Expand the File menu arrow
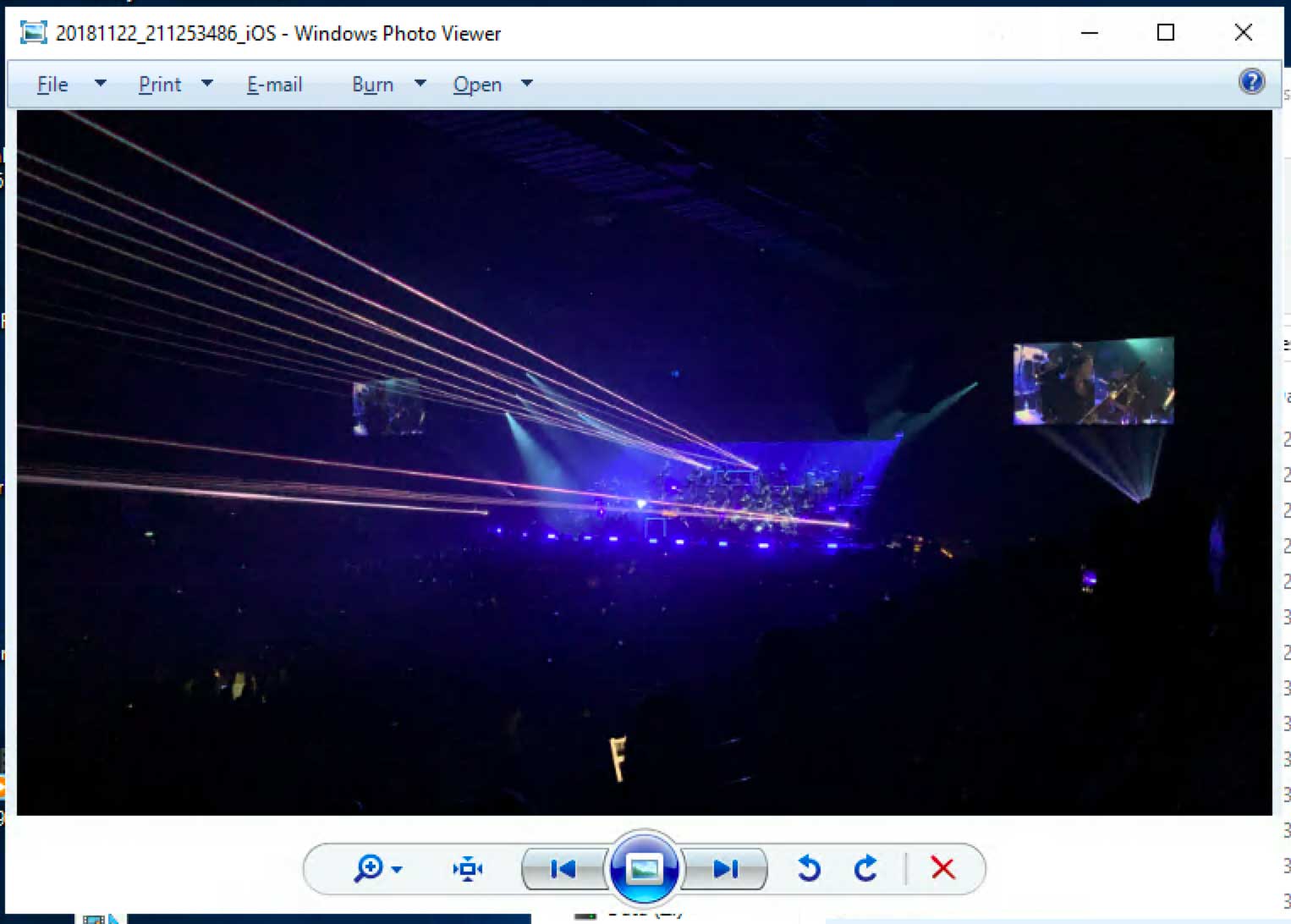Screen dimensions: 1291x924 (x=100, y=83)
